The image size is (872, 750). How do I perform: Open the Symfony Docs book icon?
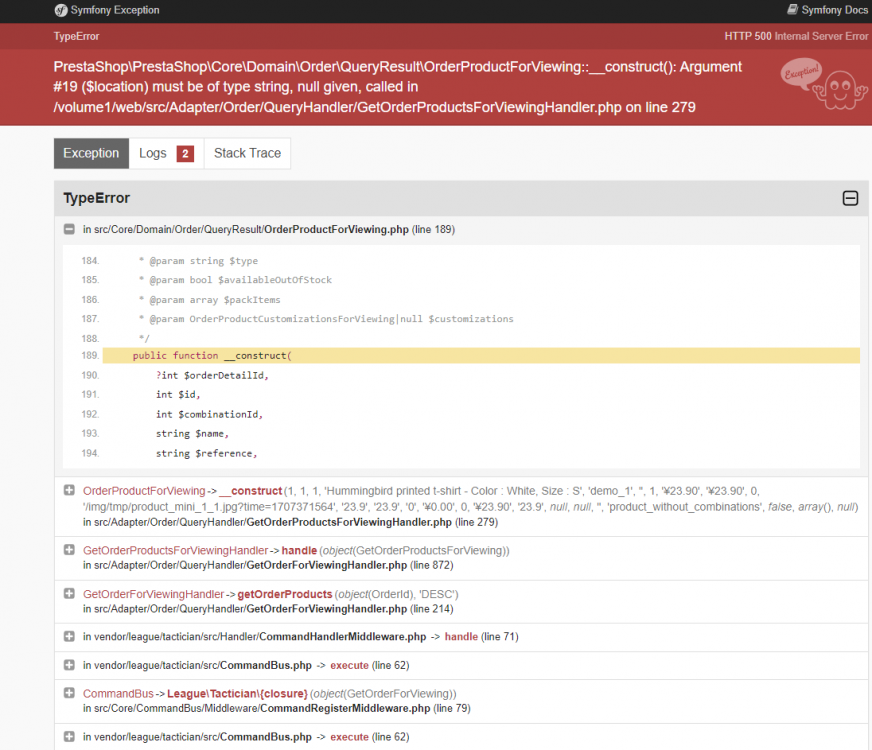(x=792, y=9)
